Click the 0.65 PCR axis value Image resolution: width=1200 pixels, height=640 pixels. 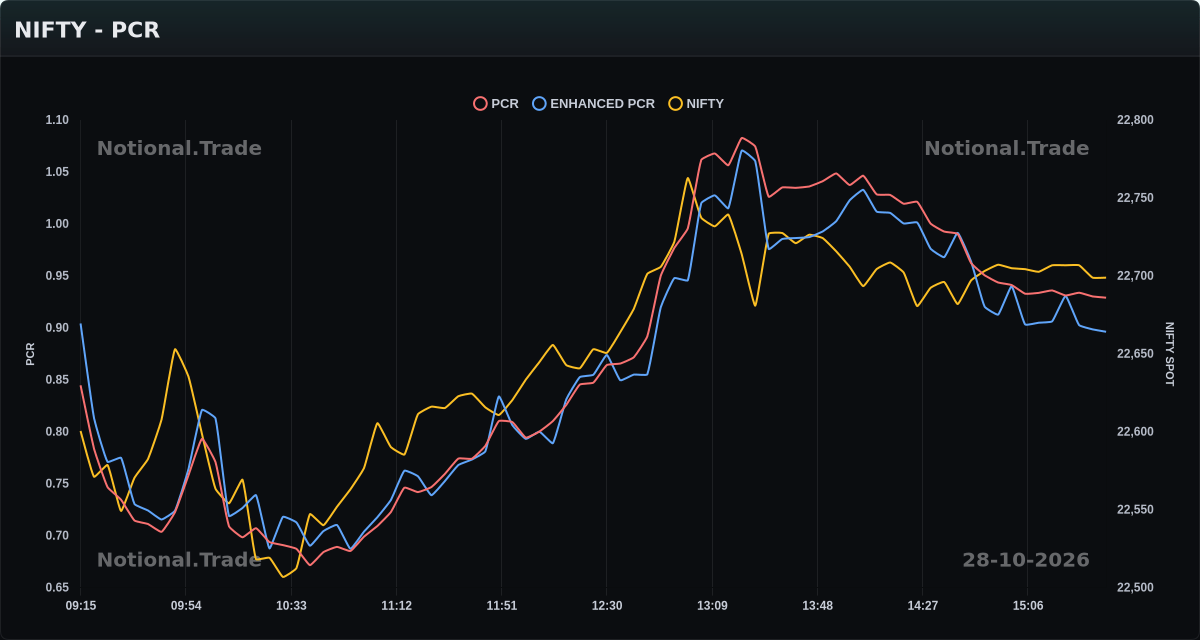57,588
